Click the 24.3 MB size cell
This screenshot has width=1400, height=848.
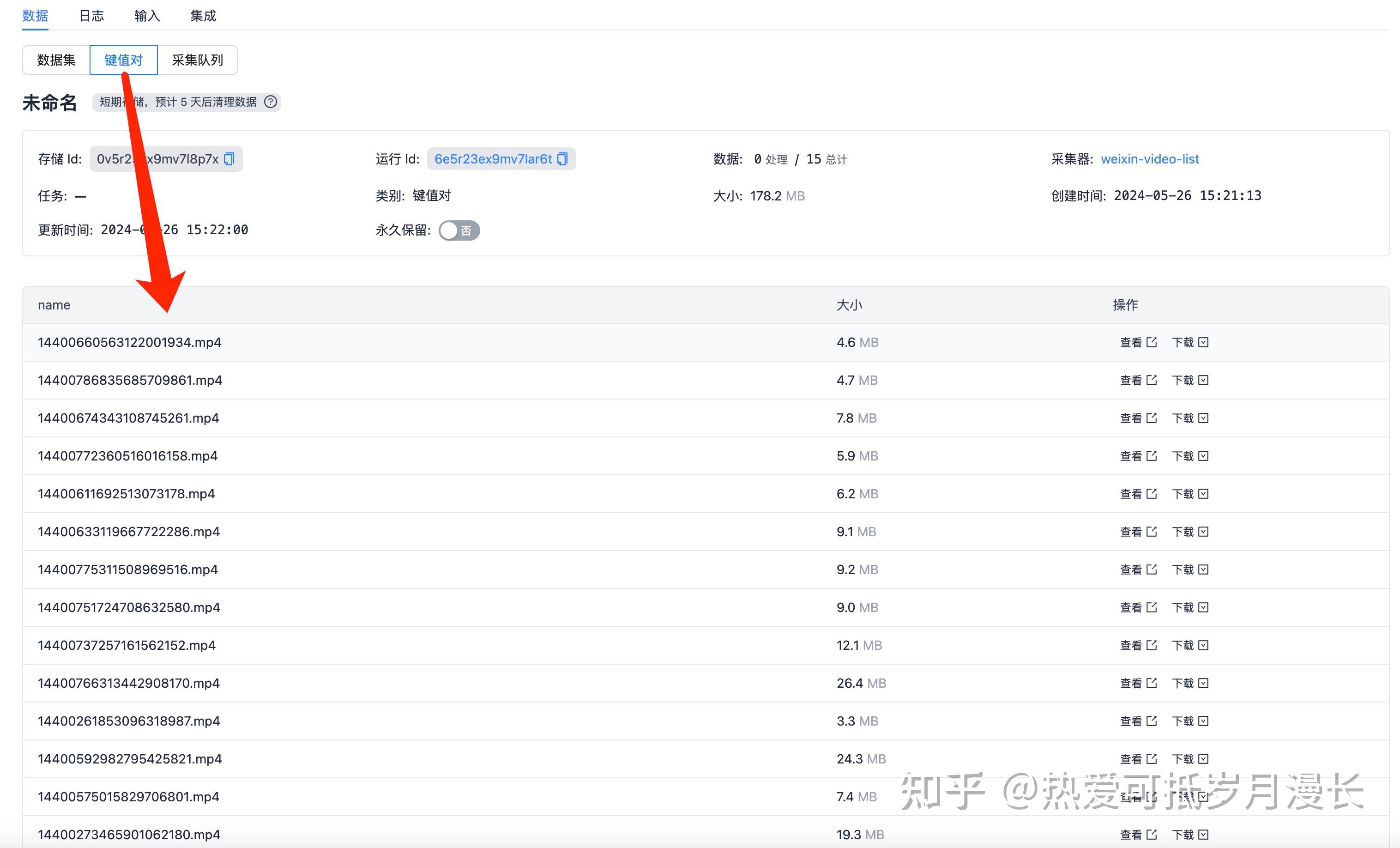861,759
